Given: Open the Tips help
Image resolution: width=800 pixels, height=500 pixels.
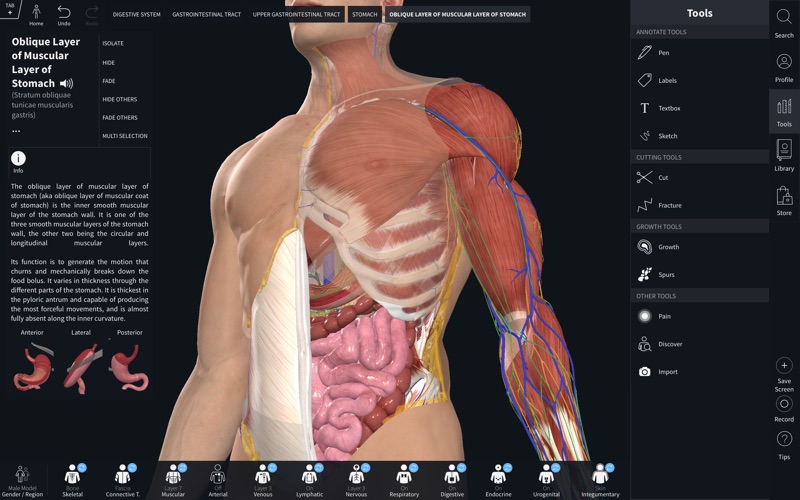Looking at the screenshot, I should pyautogui.click(x=784, y=445).
